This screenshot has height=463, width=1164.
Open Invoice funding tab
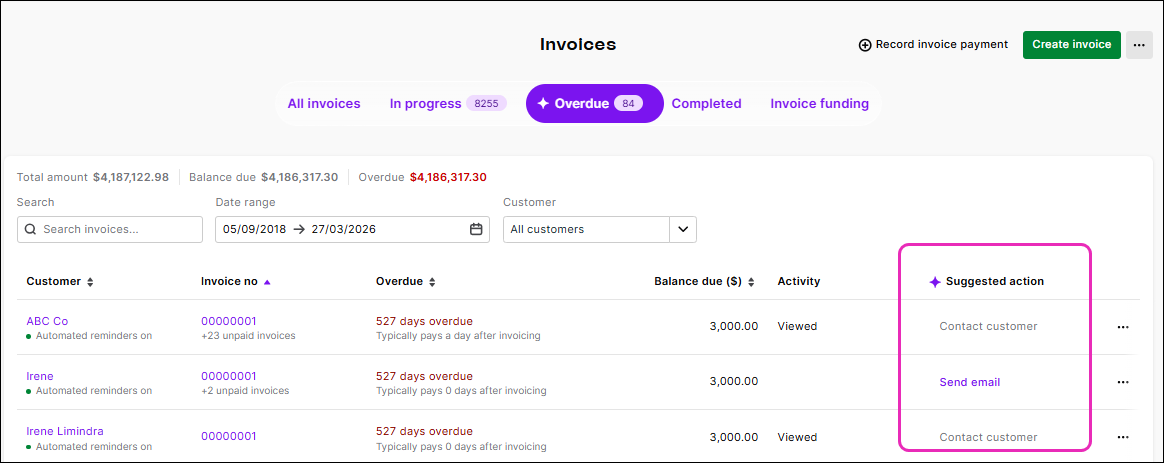(820, 104)
